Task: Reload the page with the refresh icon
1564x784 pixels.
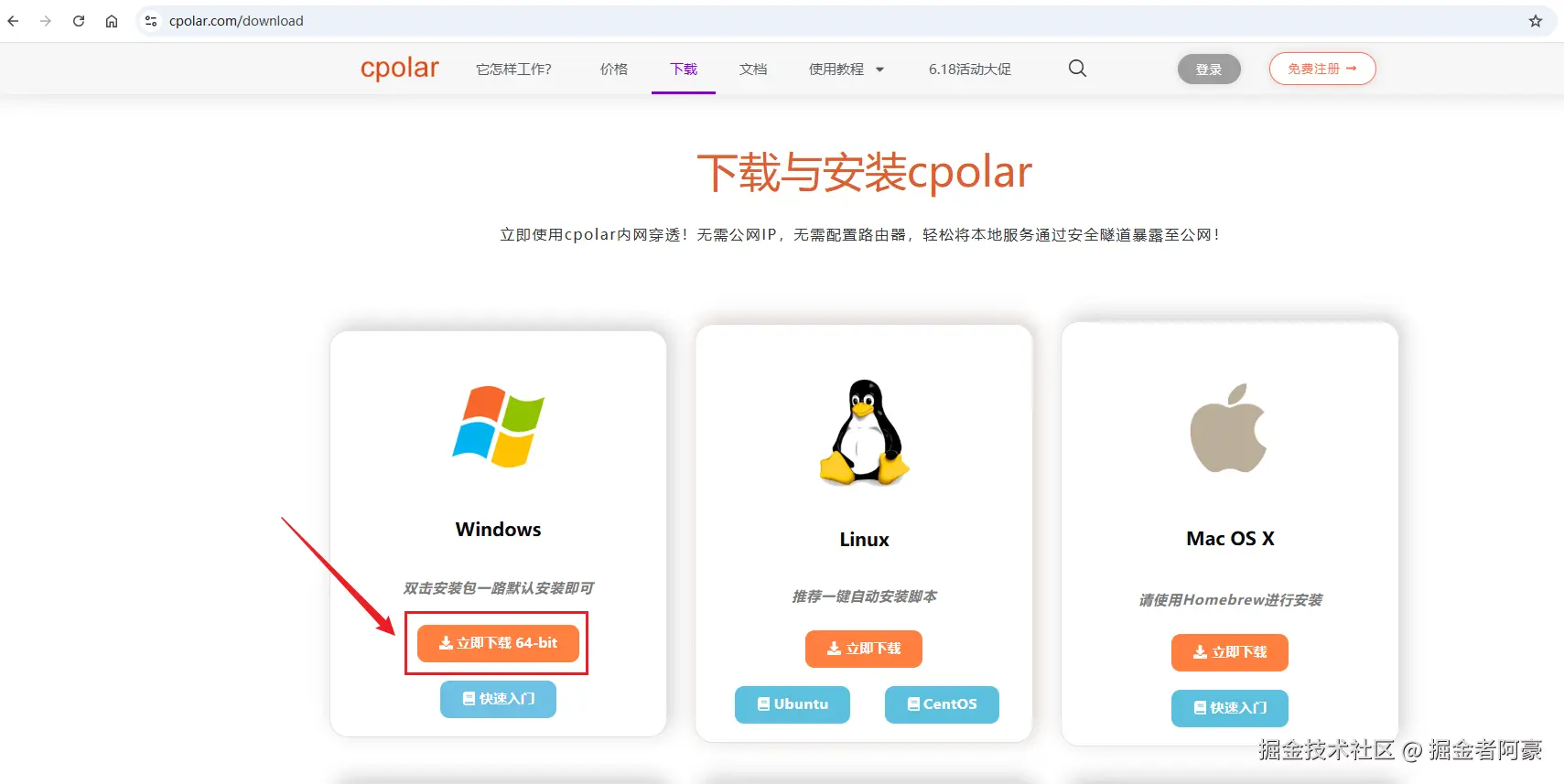Action: [x=79, y=21]
